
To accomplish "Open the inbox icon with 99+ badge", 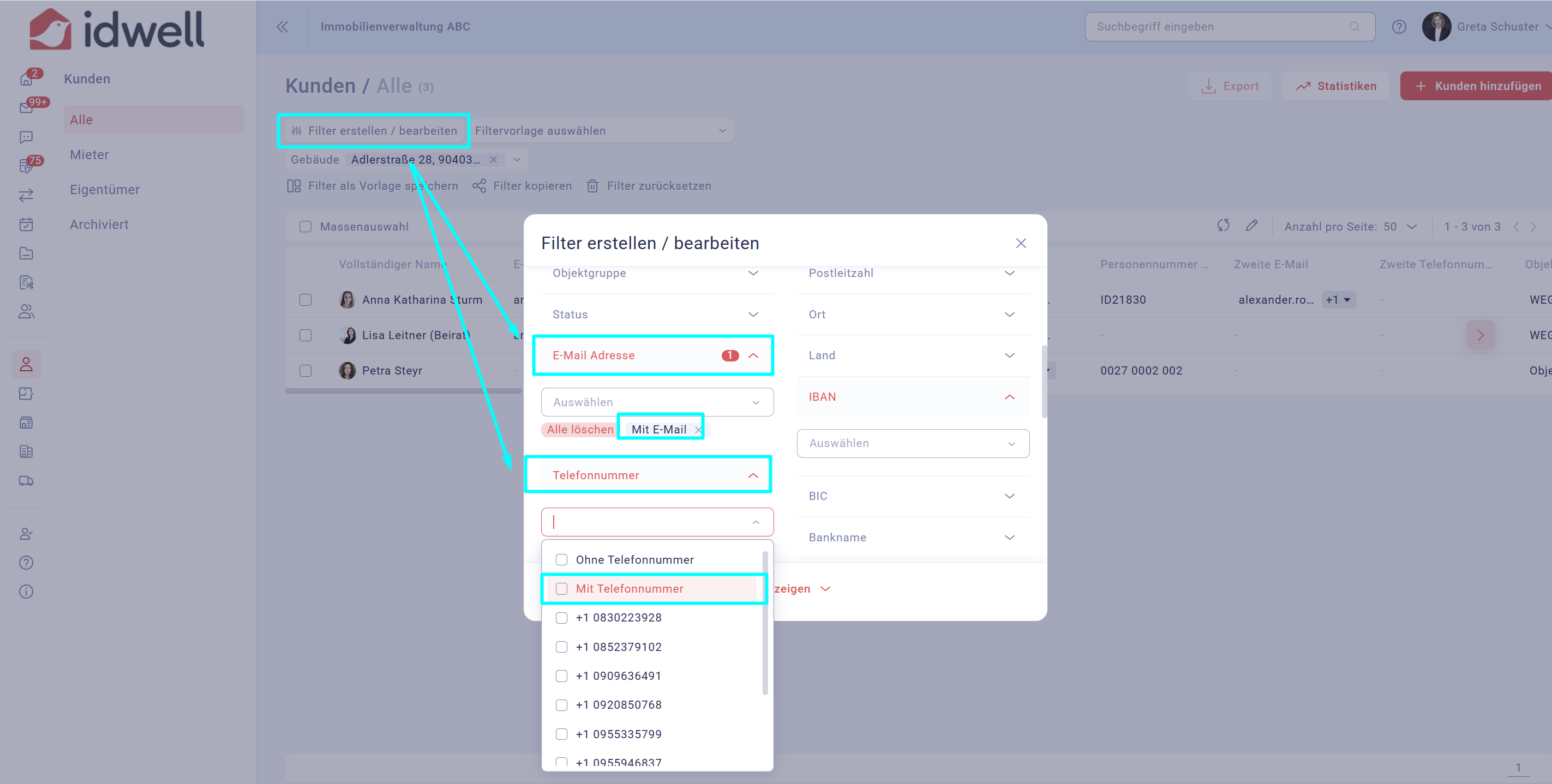I will tap(27, 108).
